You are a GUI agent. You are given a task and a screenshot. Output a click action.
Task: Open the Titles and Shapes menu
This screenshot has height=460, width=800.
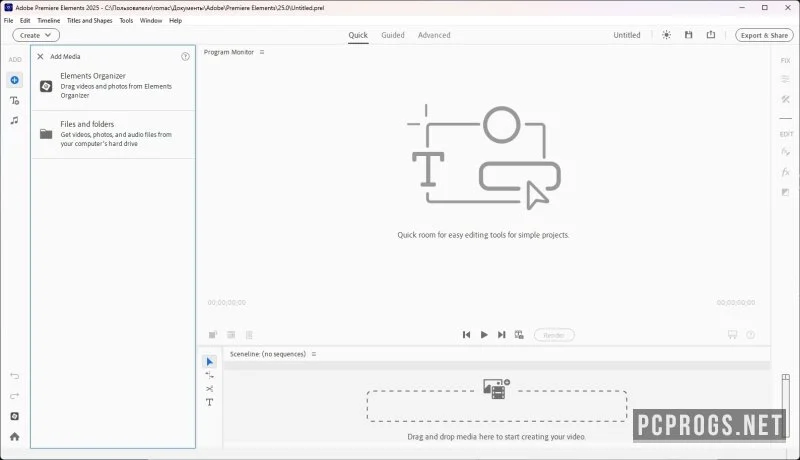pyautogui.click(x=89, y=21)
